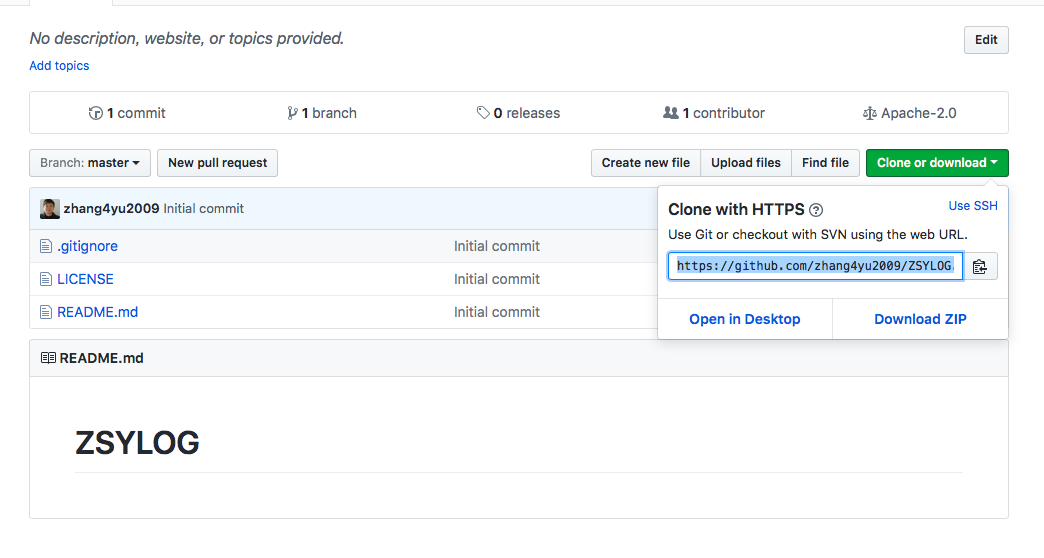The width and height of the screenshot is (1044, 558).
Task: Click the contributors people icon
Action: (x=670, y=113)
